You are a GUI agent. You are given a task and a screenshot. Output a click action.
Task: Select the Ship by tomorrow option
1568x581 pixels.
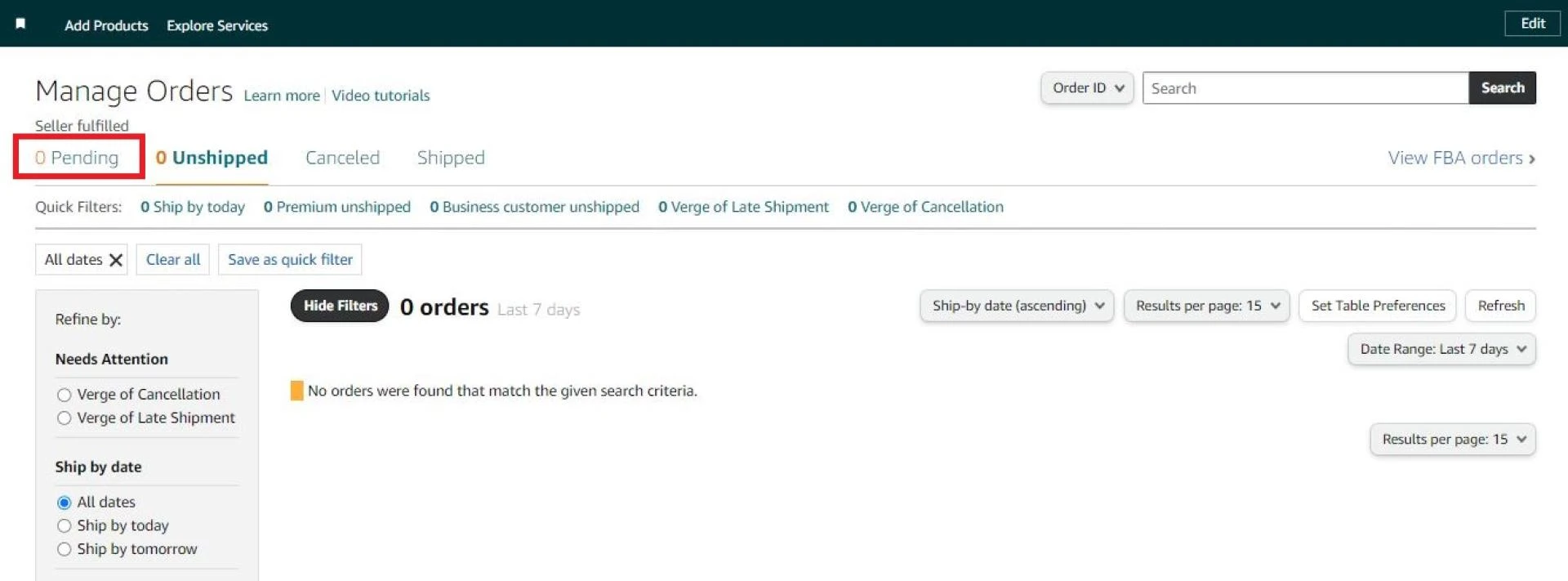pos(64,549)
